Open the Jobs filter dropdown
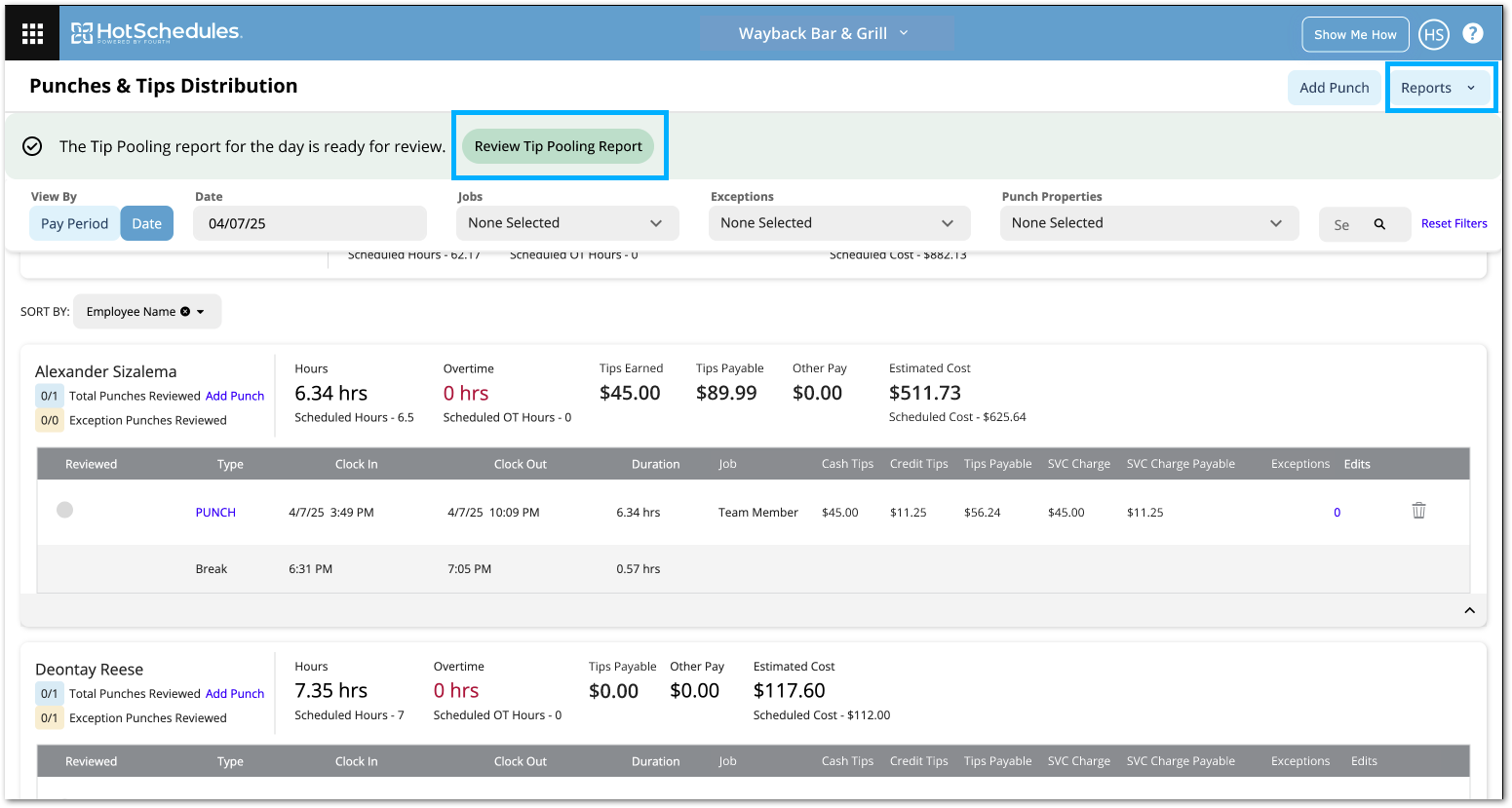The image size is (1512, 808). pyautogui.click(x=566, y=223)
